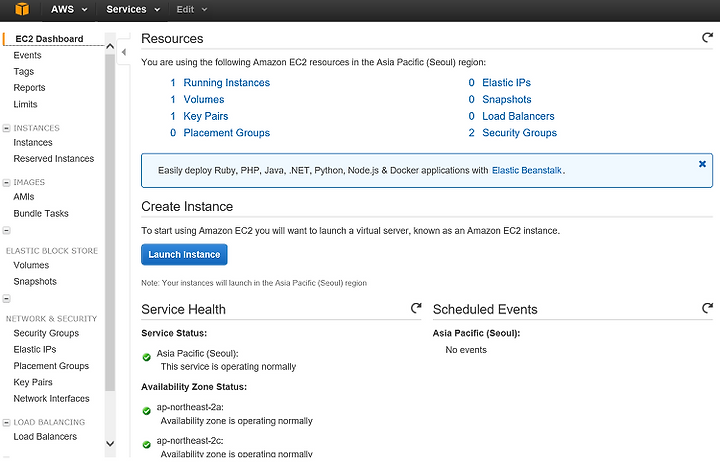Collapse the IMAGES sidebar section
The height and width of the screenshot is (463, 720).
[x=6, y=182]
